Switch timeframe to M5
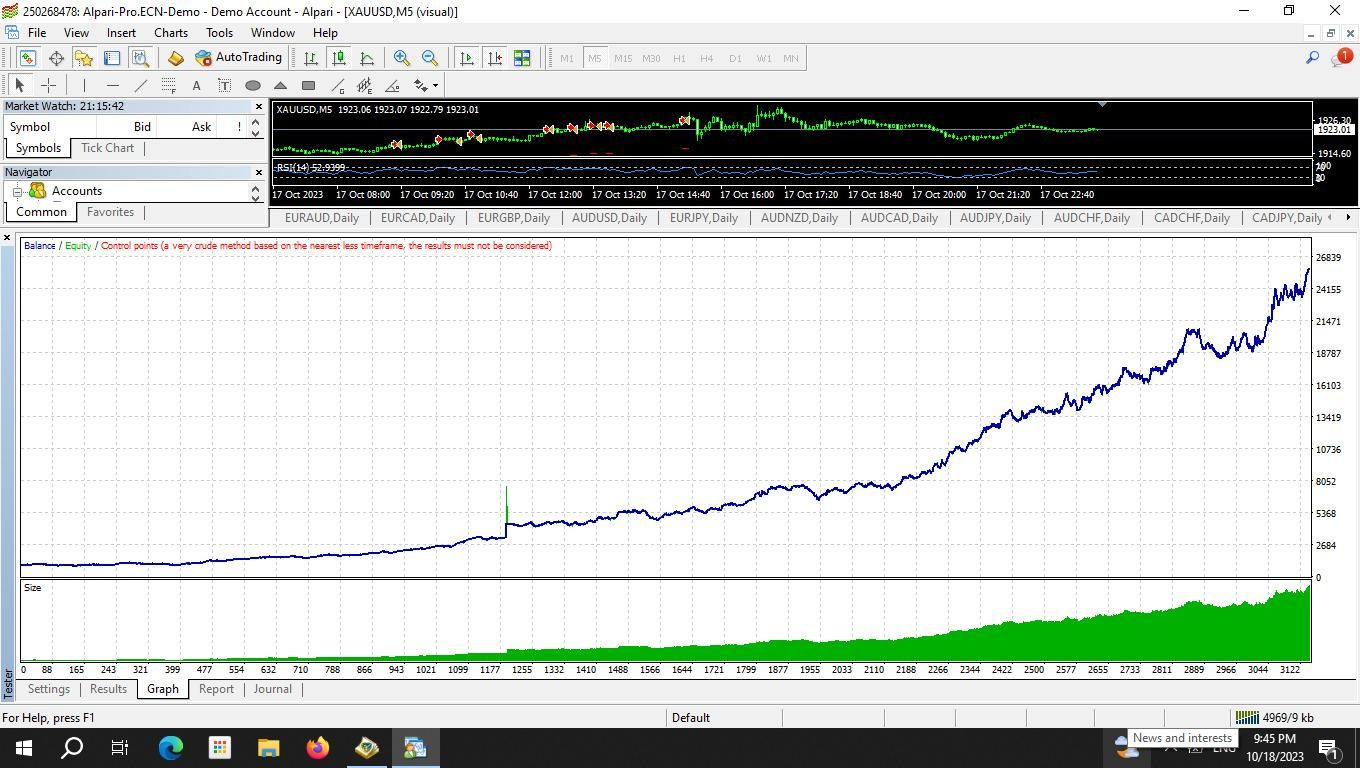Viewport: 1360px width, 768px height. 594,58
